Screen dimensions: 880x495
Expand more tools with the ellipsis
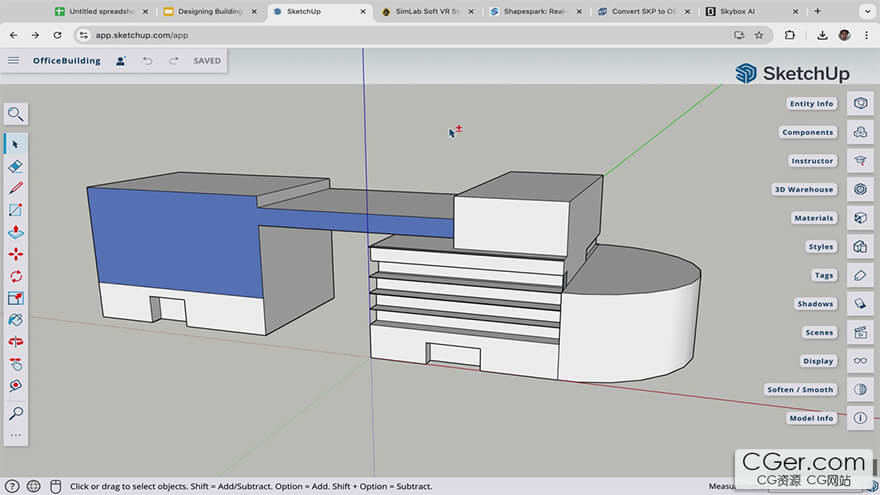[15, 435]
